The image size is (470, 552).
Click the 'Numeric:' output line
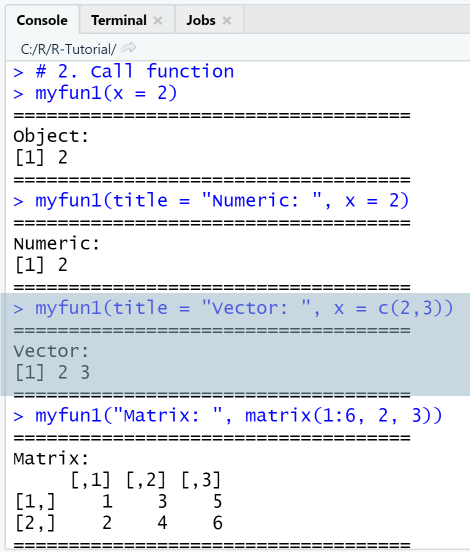[x=57, y=244]
